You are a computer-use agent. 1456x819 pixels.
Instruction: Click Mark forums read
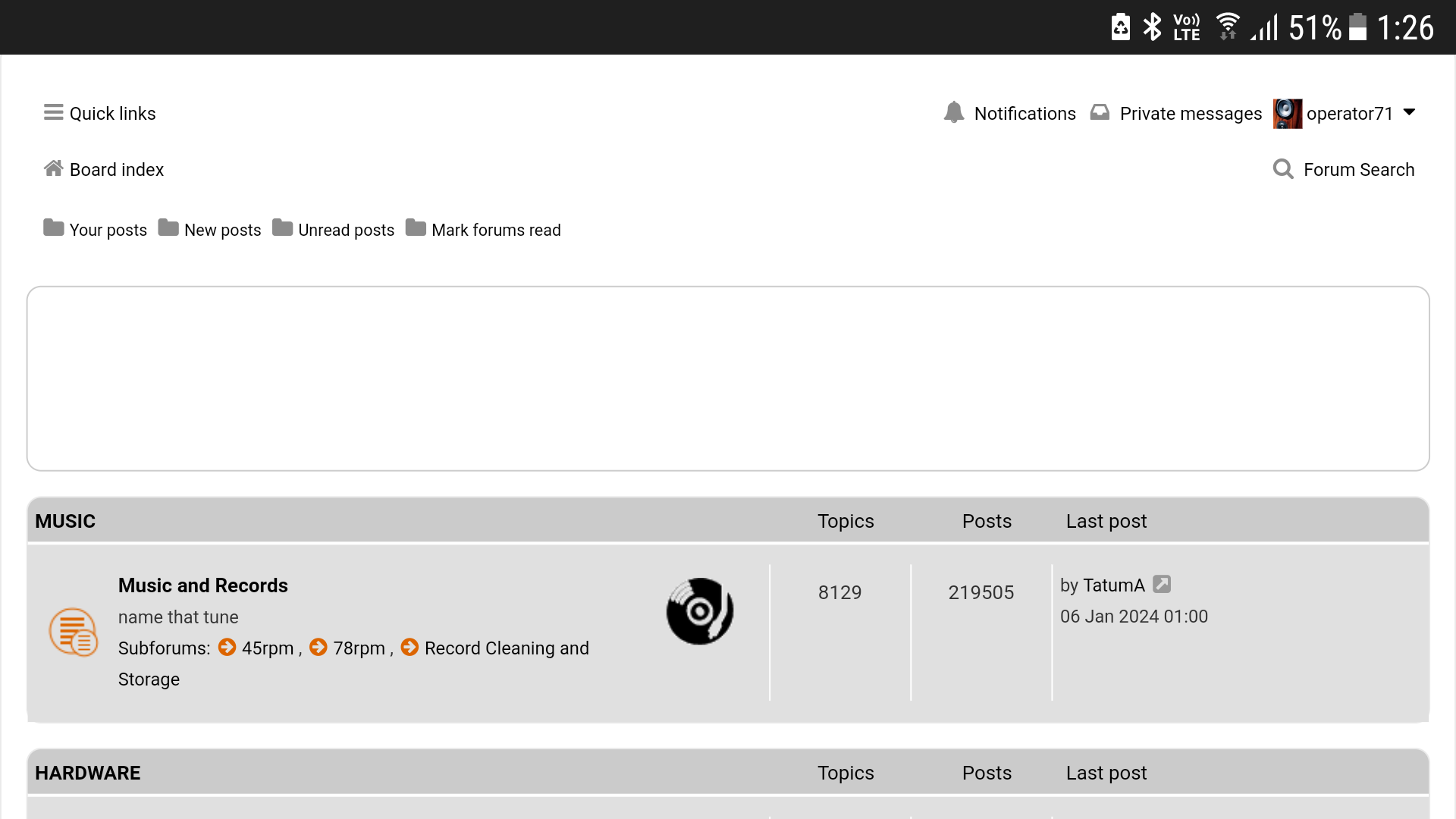point(496,230)
